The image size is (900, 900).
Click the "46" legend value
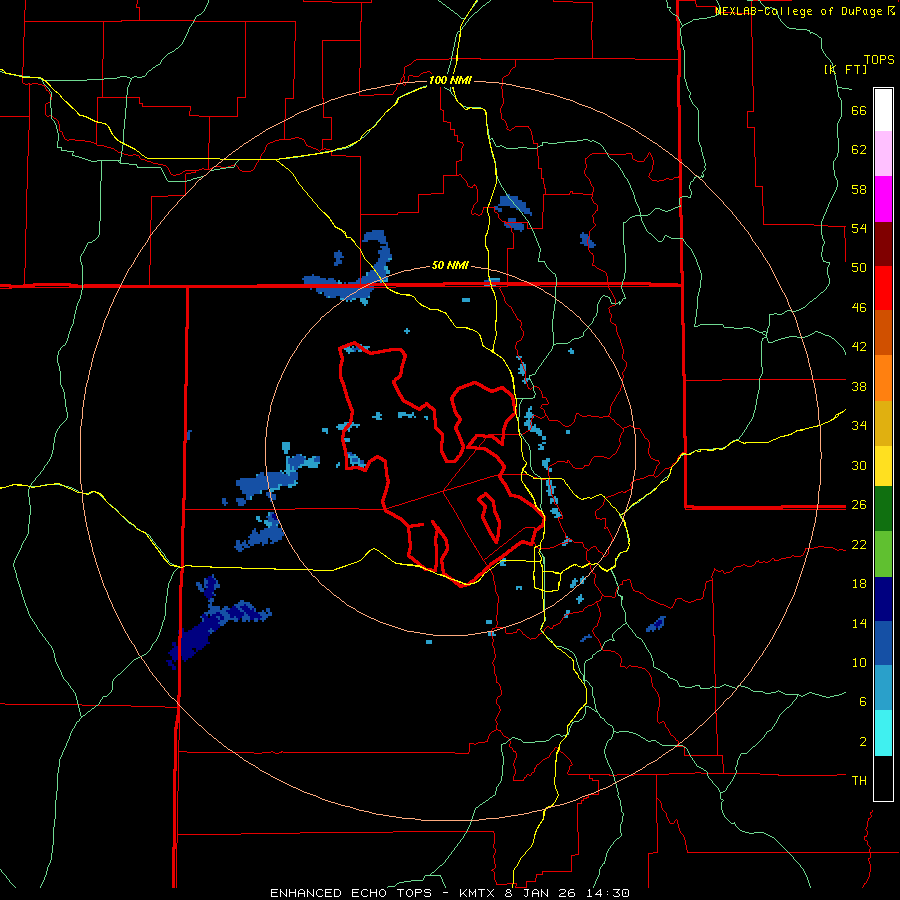859,308
